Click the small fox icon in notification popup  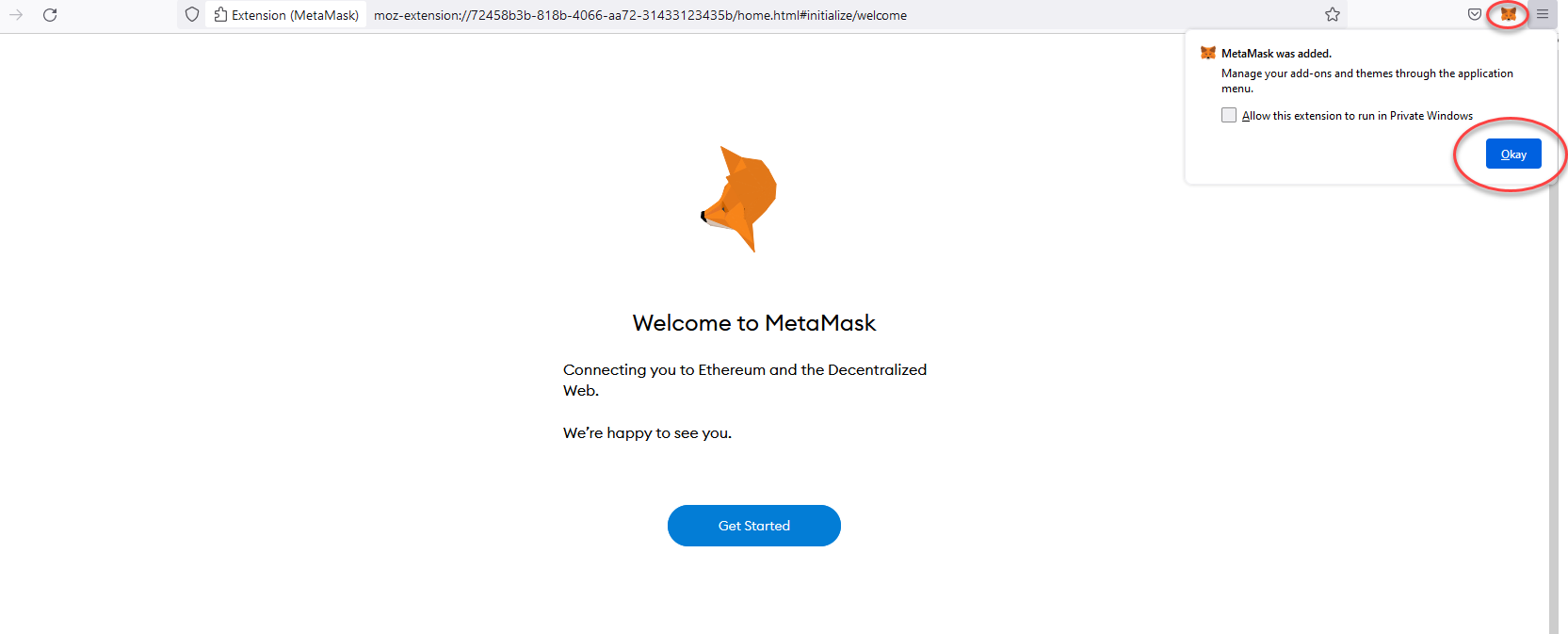(x=1207, y=53)
